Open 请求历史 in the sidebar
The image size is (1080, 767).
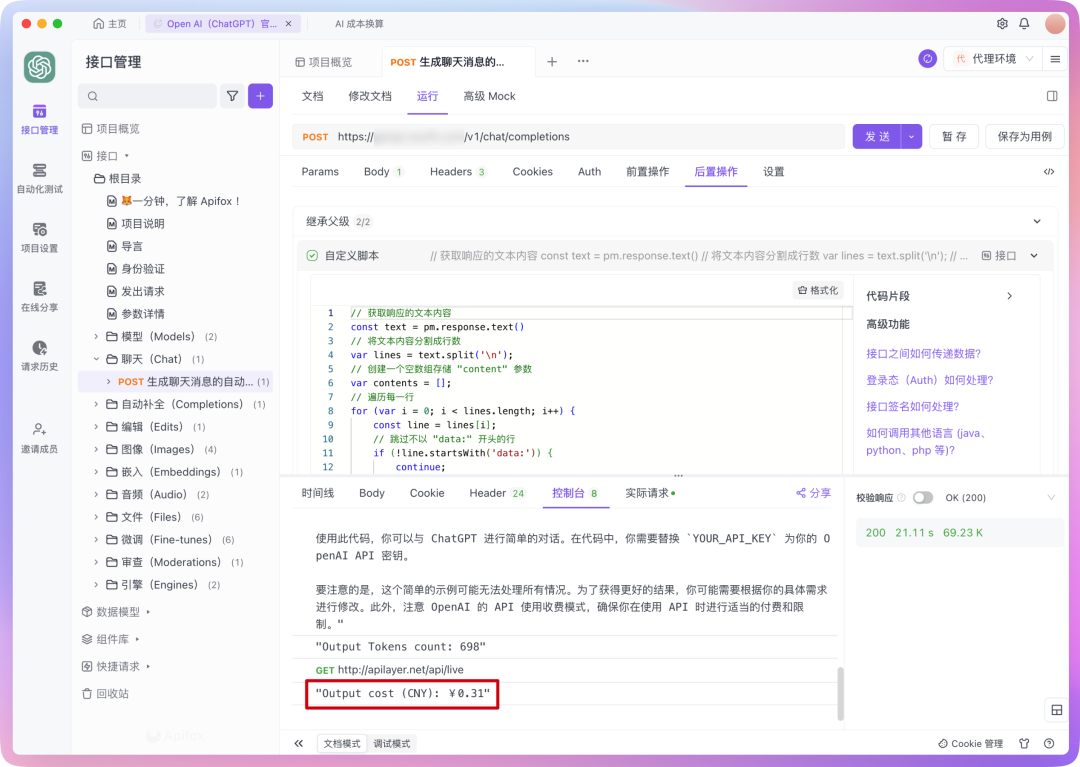(39, 354)
